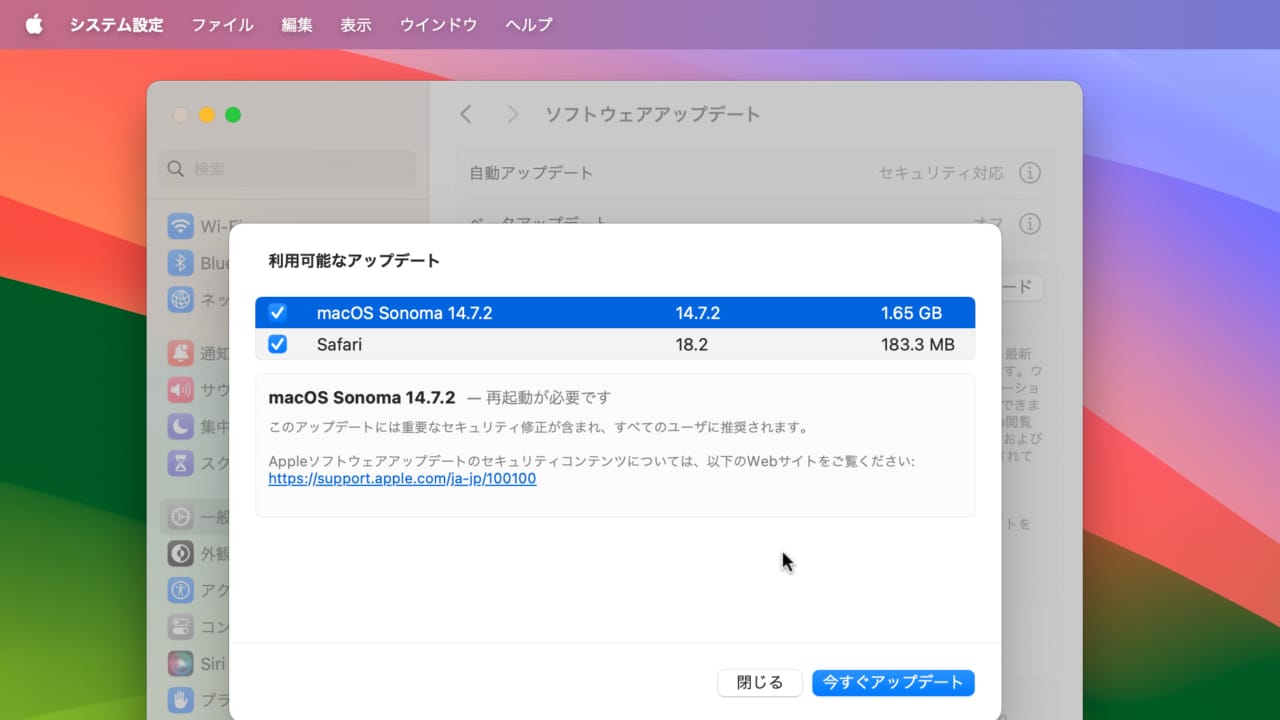Viewport: 1280px width, 720px height.
Task: Click the Accessibility icon in the sidebar
Action: tap(180, 590)
